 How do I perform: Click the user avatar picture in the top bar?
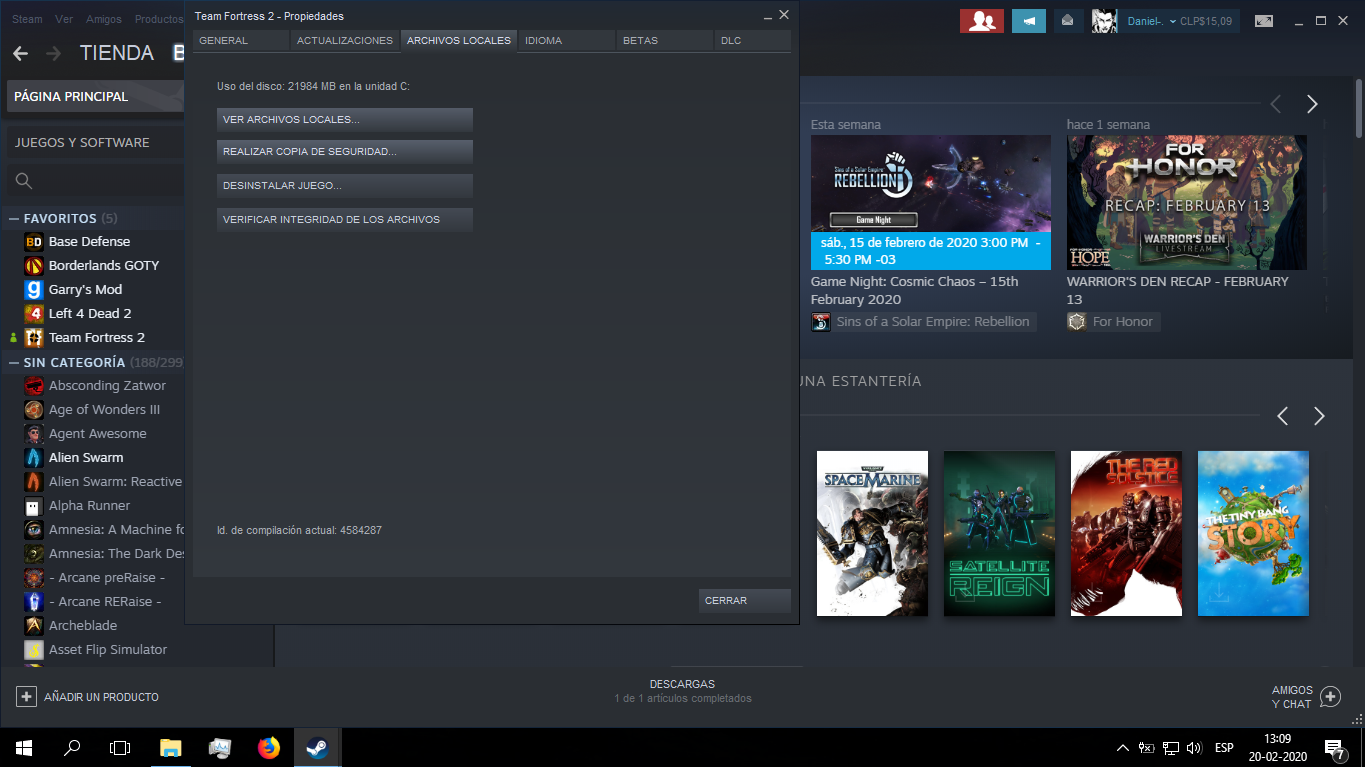pos(1104,21)
